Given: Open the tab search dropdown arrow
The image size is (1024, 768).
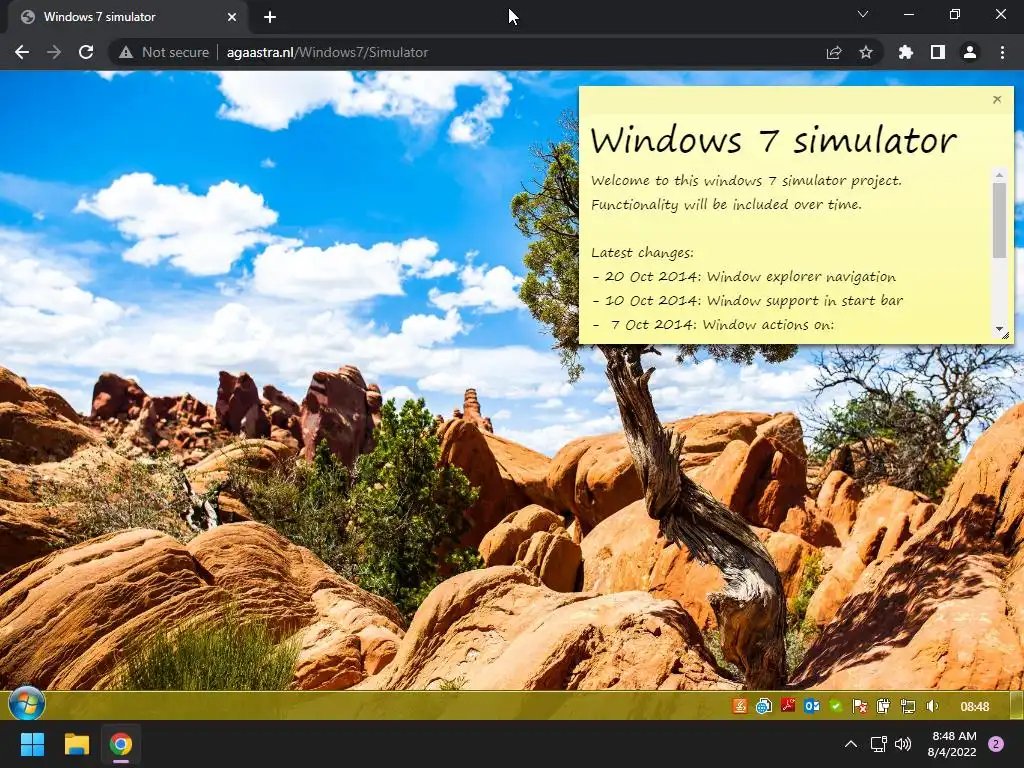Looking at the screenshot, I should coord(863,14).
